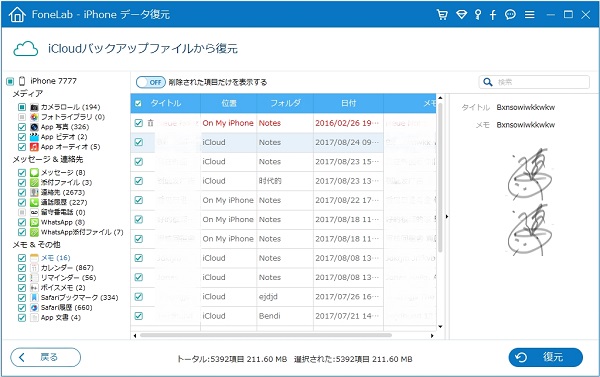Click the contacts icon

[34, 193]
